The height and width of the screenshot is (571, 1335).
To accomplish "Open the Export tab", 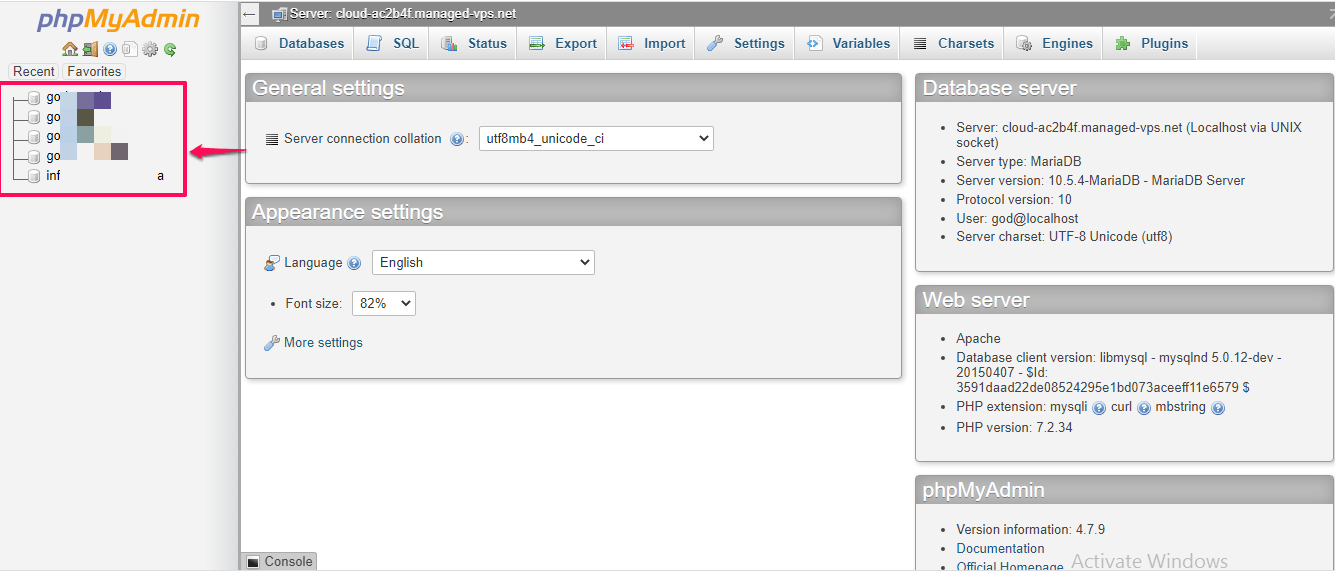I will (562, 43).
